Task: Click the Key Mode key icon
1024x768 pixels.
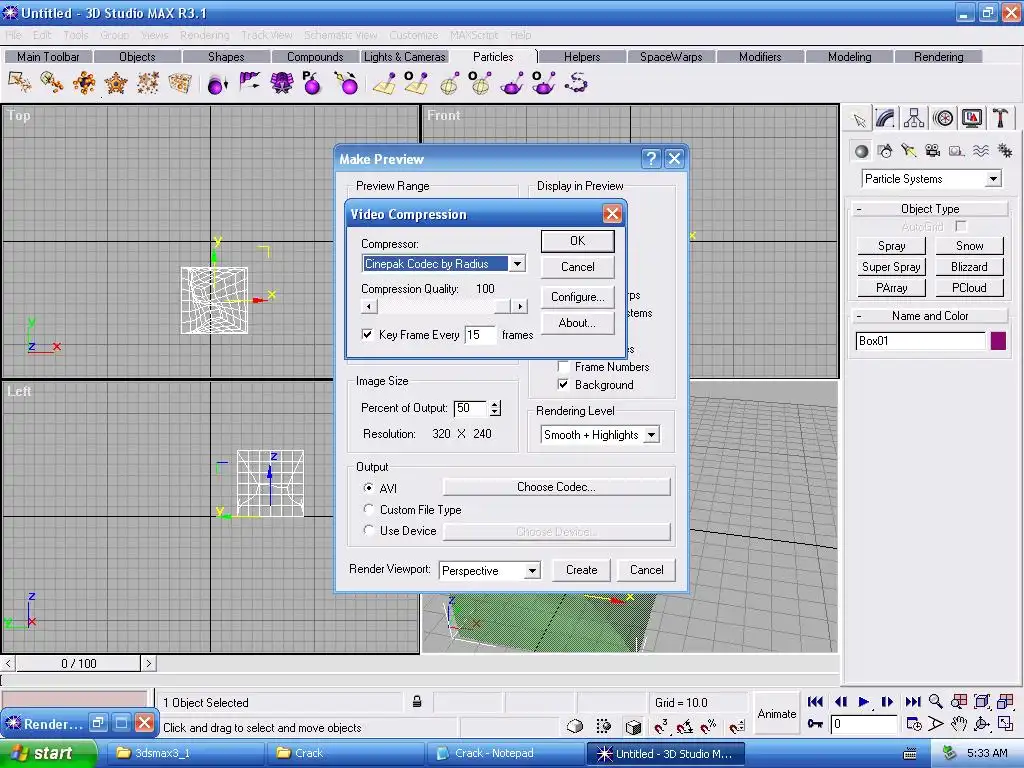Action: coord(815,724)
